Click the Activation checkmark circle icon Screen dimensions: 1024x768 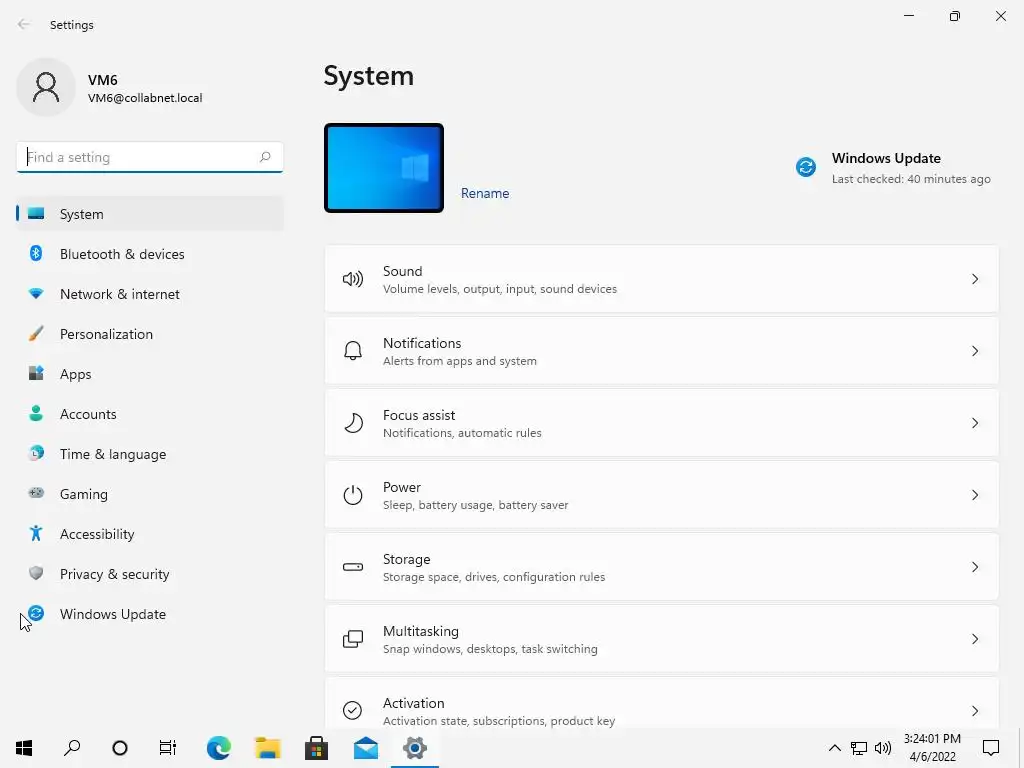353,710
